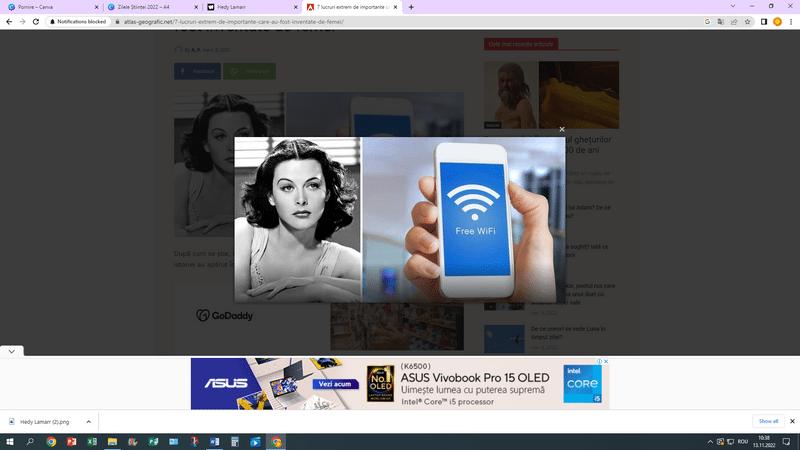Open the clock showing 13.11.2022
Viewport: 800px width, 450px height.
click(x=764, y=442)
